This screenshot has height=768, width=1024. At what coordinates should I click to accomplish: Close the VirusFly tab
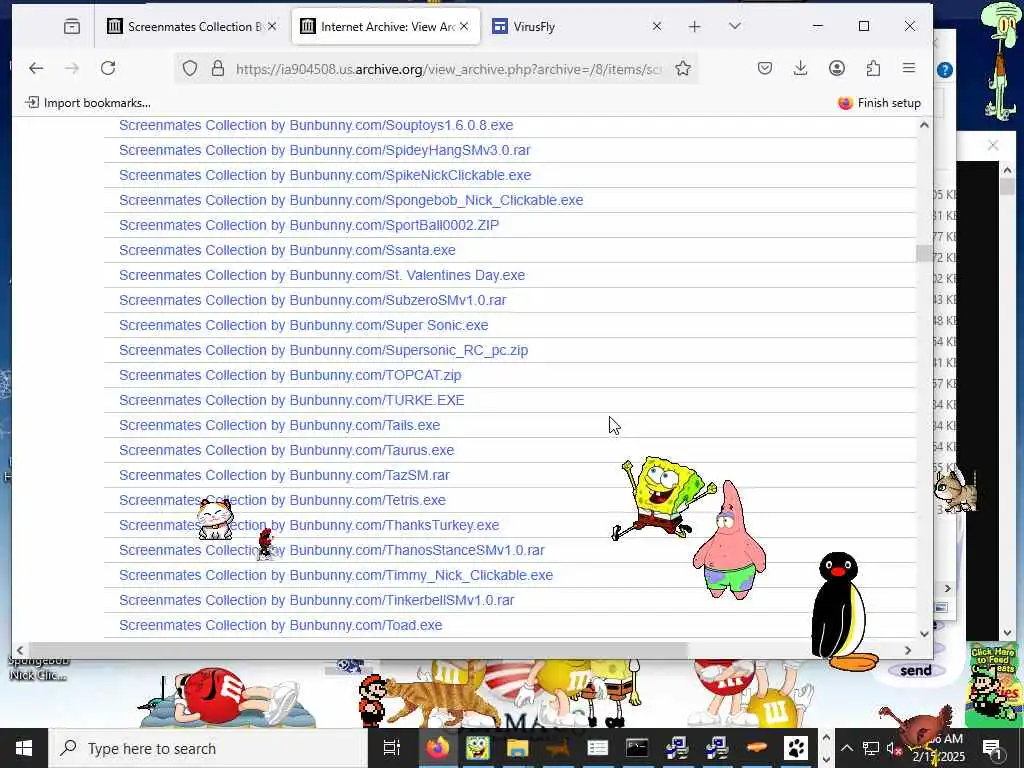[x=657, y=26]
